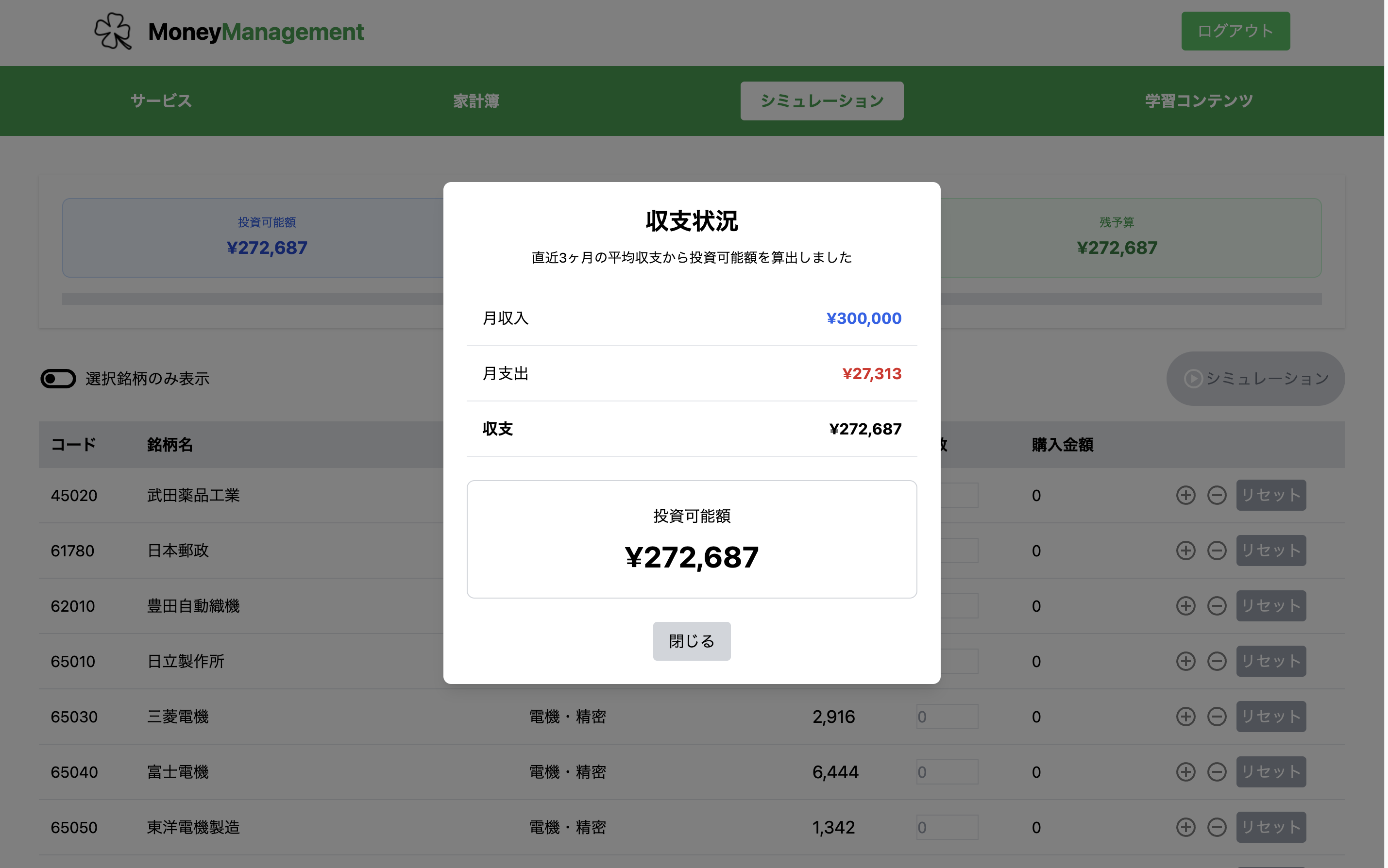Click minus icon for 東洋電機製造 row
Screen dimensions: 1388x868
pos(1216,827)
